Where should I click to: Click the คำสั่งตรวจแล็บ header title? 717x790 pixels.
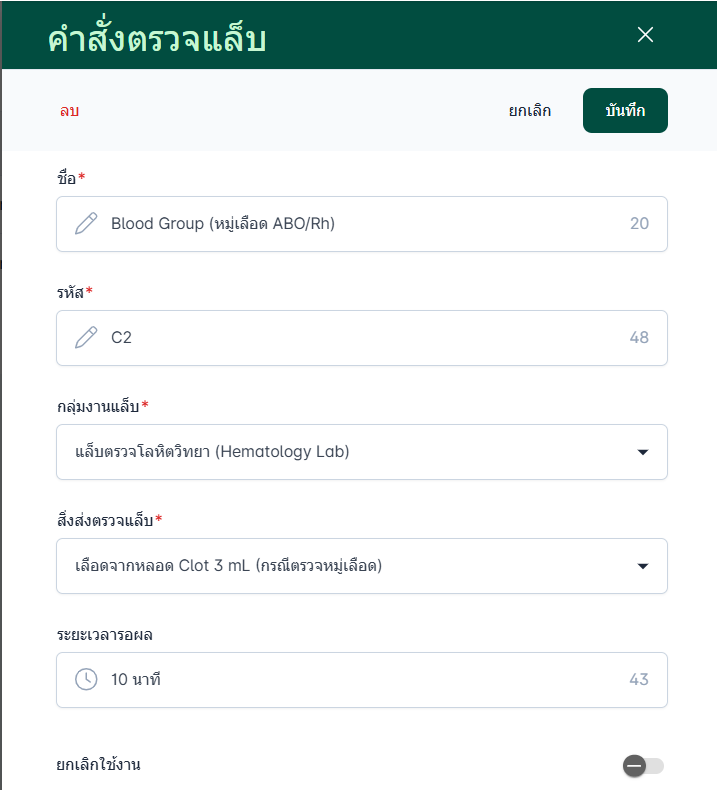[x=157, y=39]
